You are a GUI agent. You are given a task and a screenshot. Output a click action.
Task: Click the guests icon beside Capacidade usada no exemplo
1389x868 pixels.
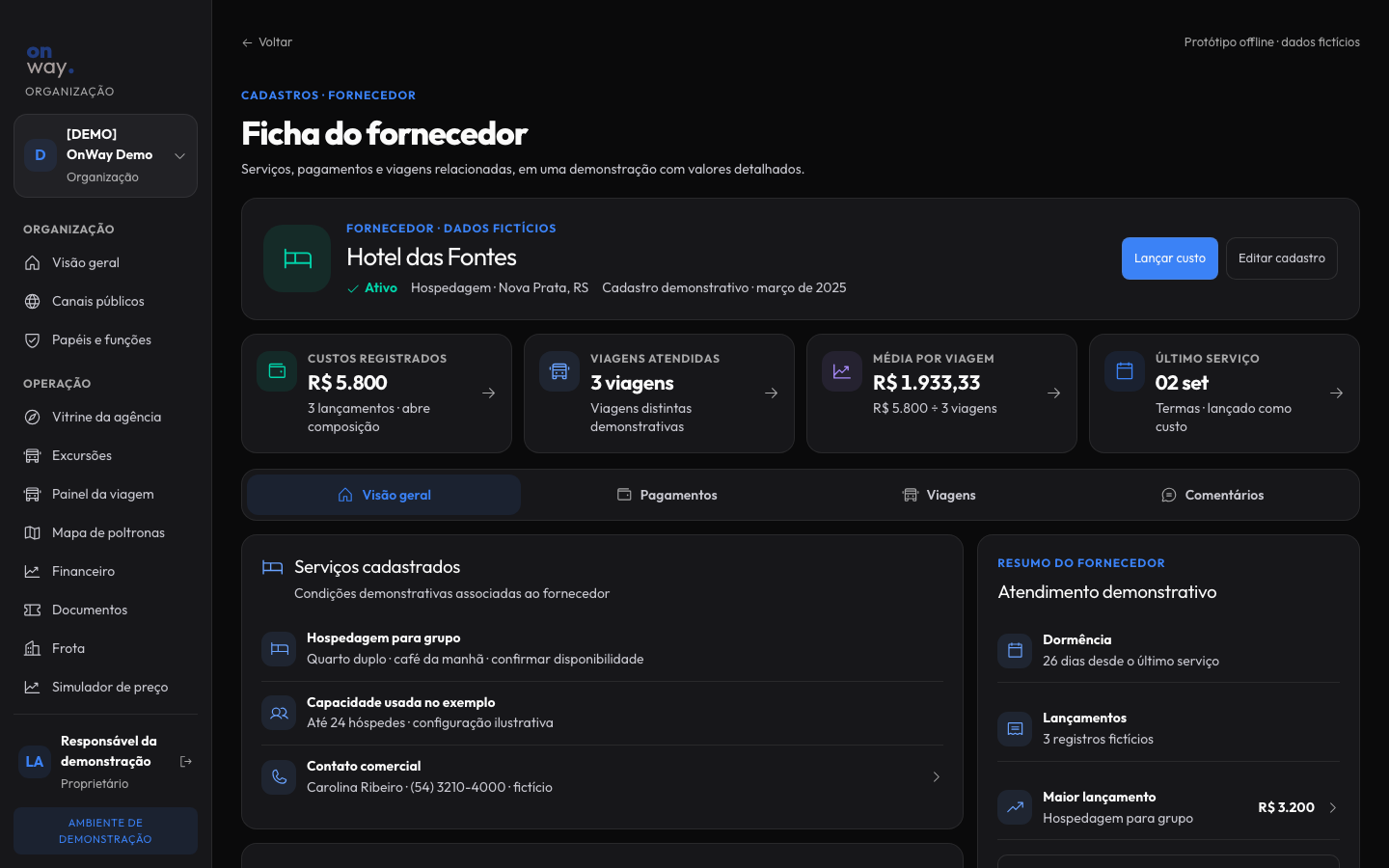[279, 713]
